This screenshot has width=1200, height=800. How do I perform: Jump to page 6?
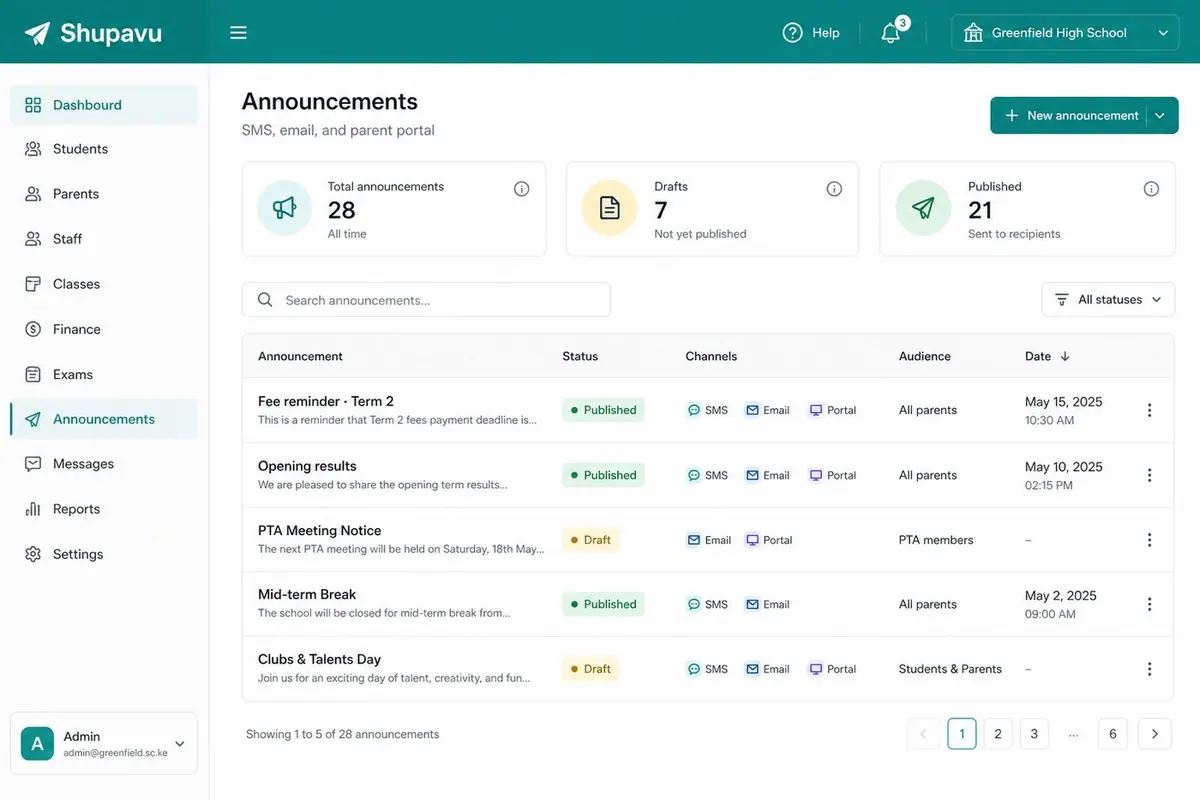pyautogui.click(x=1113, y=734)
